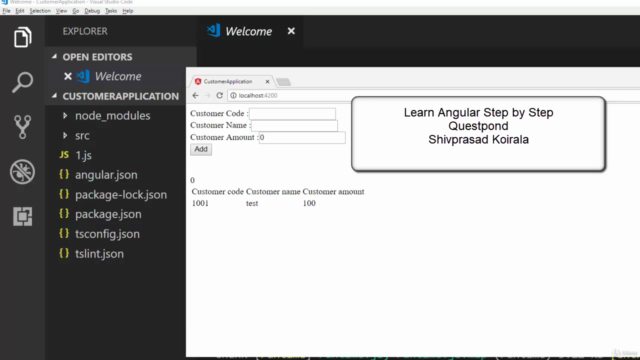Image resolution: width=640 pixels, height=360 pixels.
Task: Open the File menu
Action: click(x=6, y=11)
